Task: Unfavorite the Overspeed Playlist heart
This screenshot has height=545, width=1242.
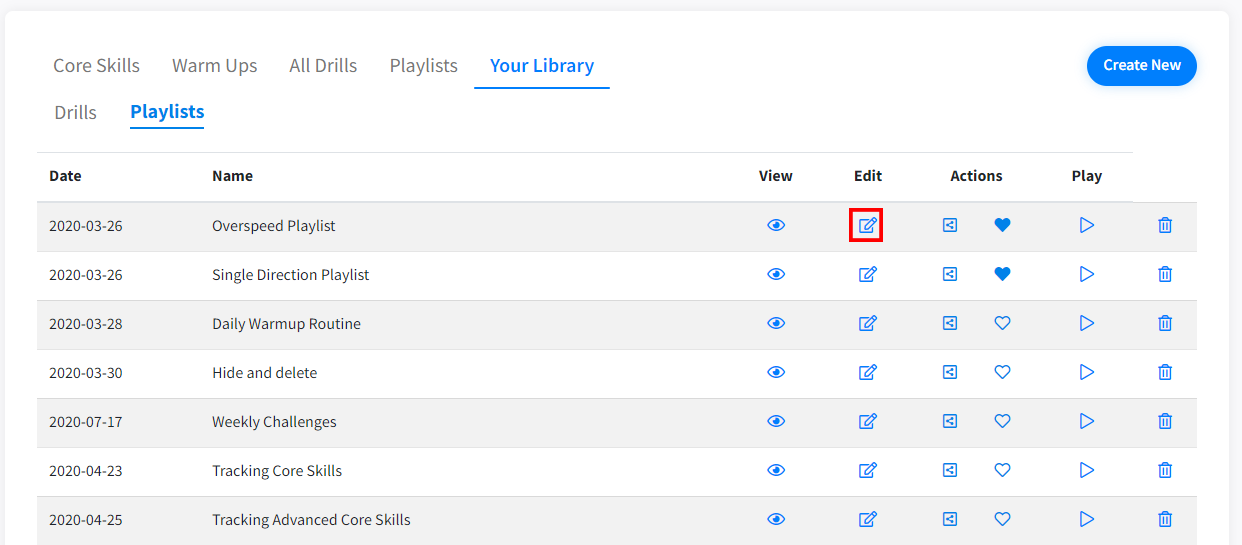Action: click(x=1002, y=225)
